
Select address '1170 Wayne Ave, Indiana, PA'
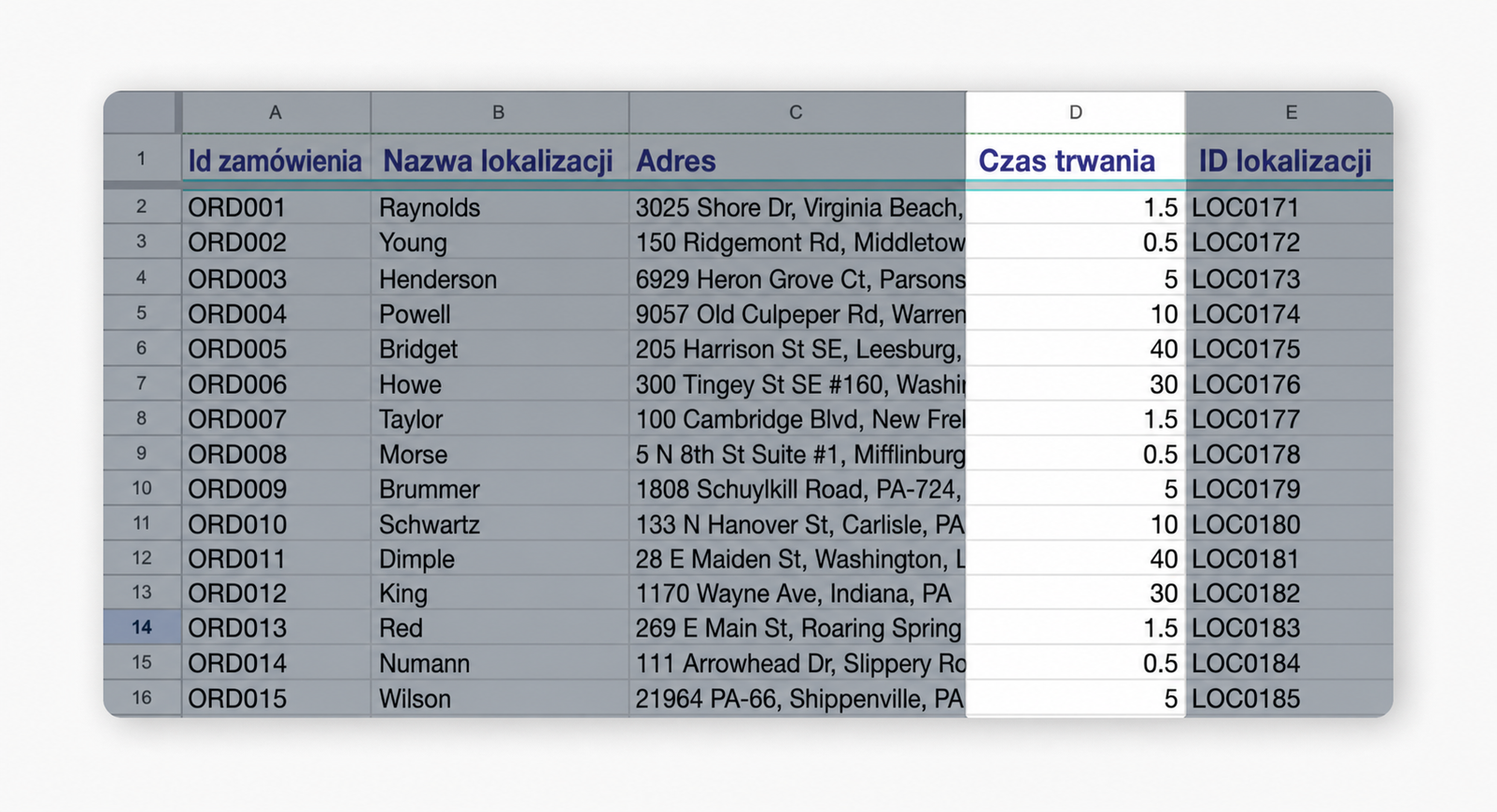click(x=797, y=593)
